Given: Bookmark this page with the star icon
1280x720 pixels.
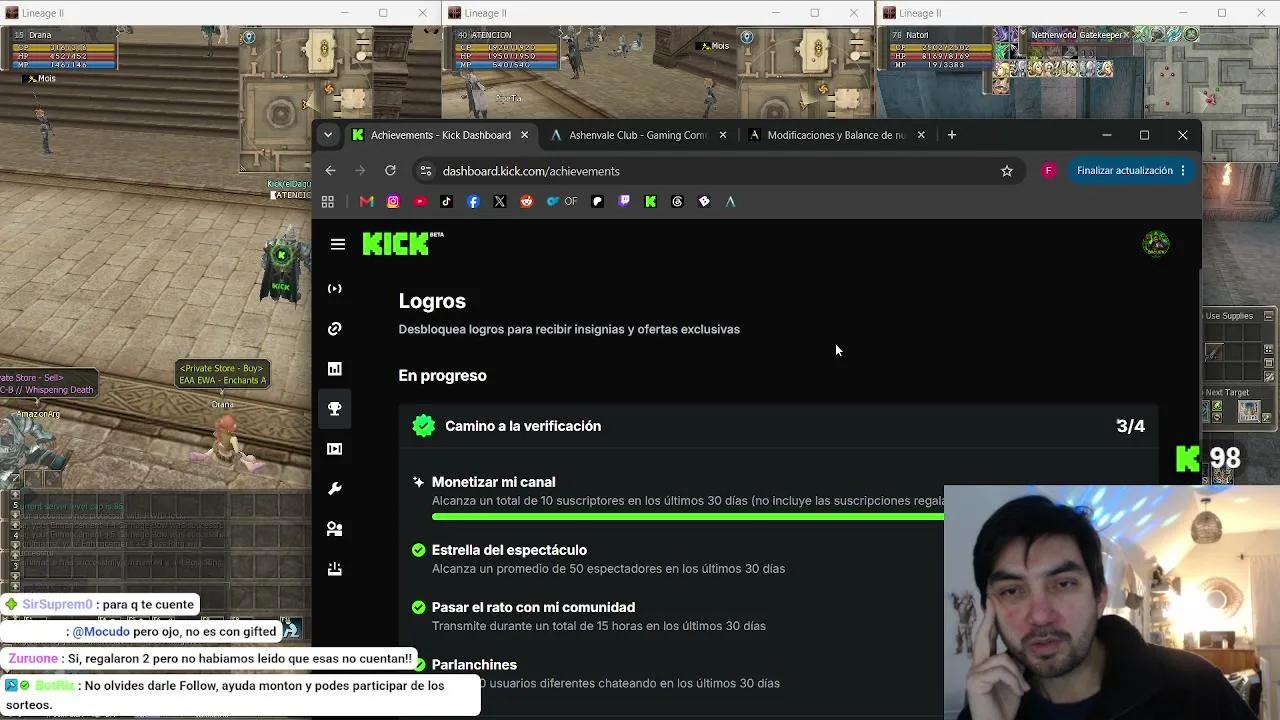Looking at the screenshot, I should 1007,171.
